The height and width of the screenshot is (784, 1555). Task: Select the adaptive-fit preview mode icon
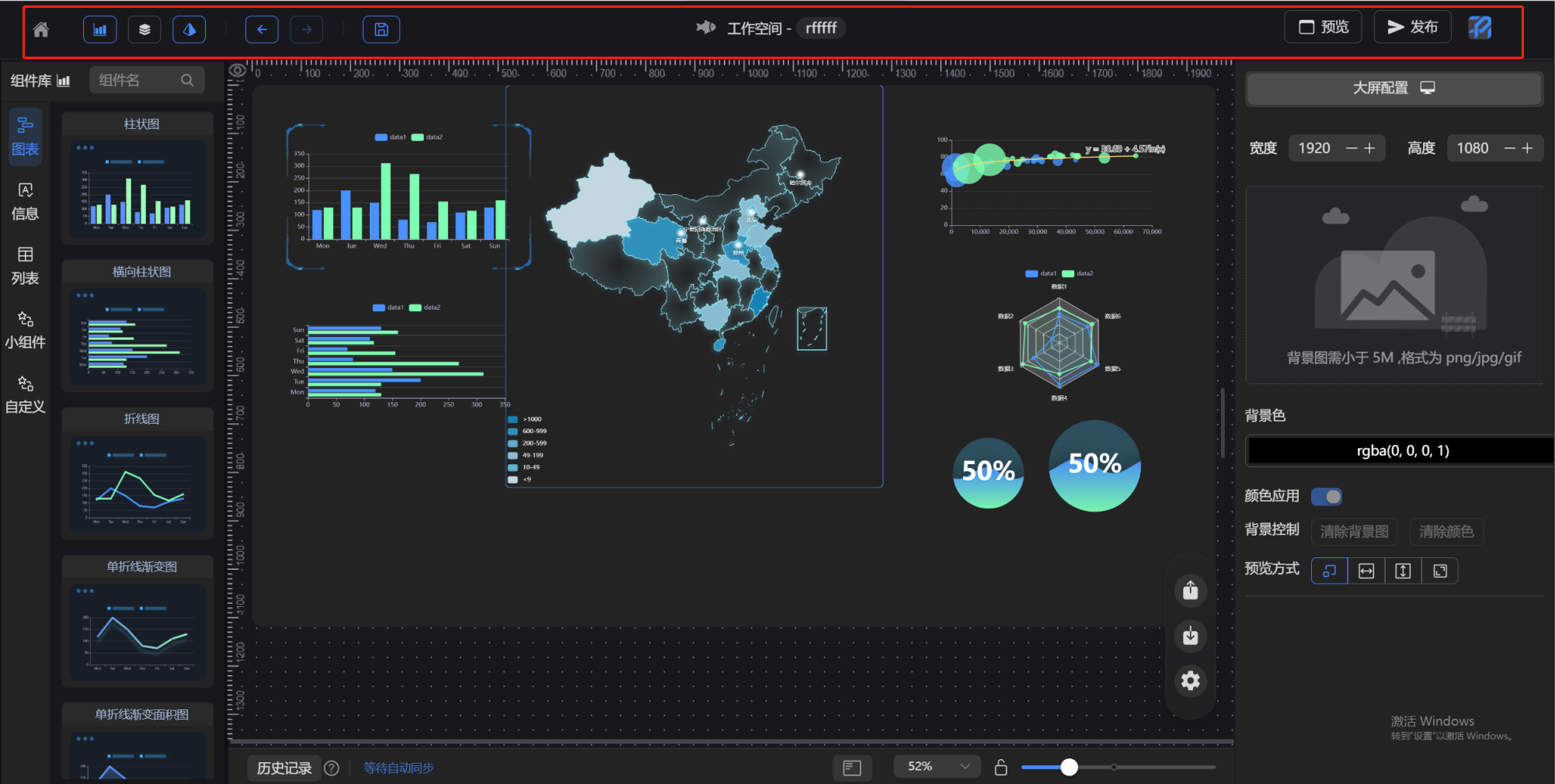tap(1330, 571)
